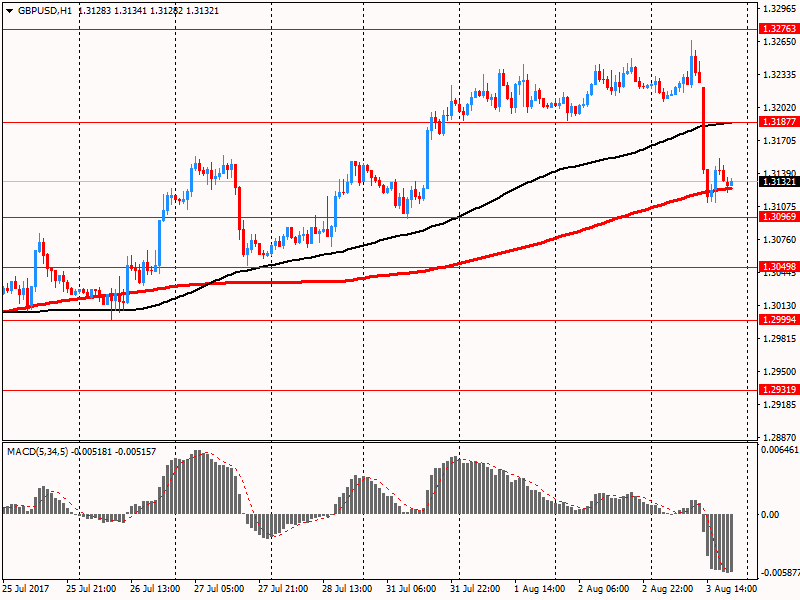Image resolution: width=800 pixels, height=600 pixels.
Task: Click the 1.29185 price scale value
Action: click(x=779, y=405)
